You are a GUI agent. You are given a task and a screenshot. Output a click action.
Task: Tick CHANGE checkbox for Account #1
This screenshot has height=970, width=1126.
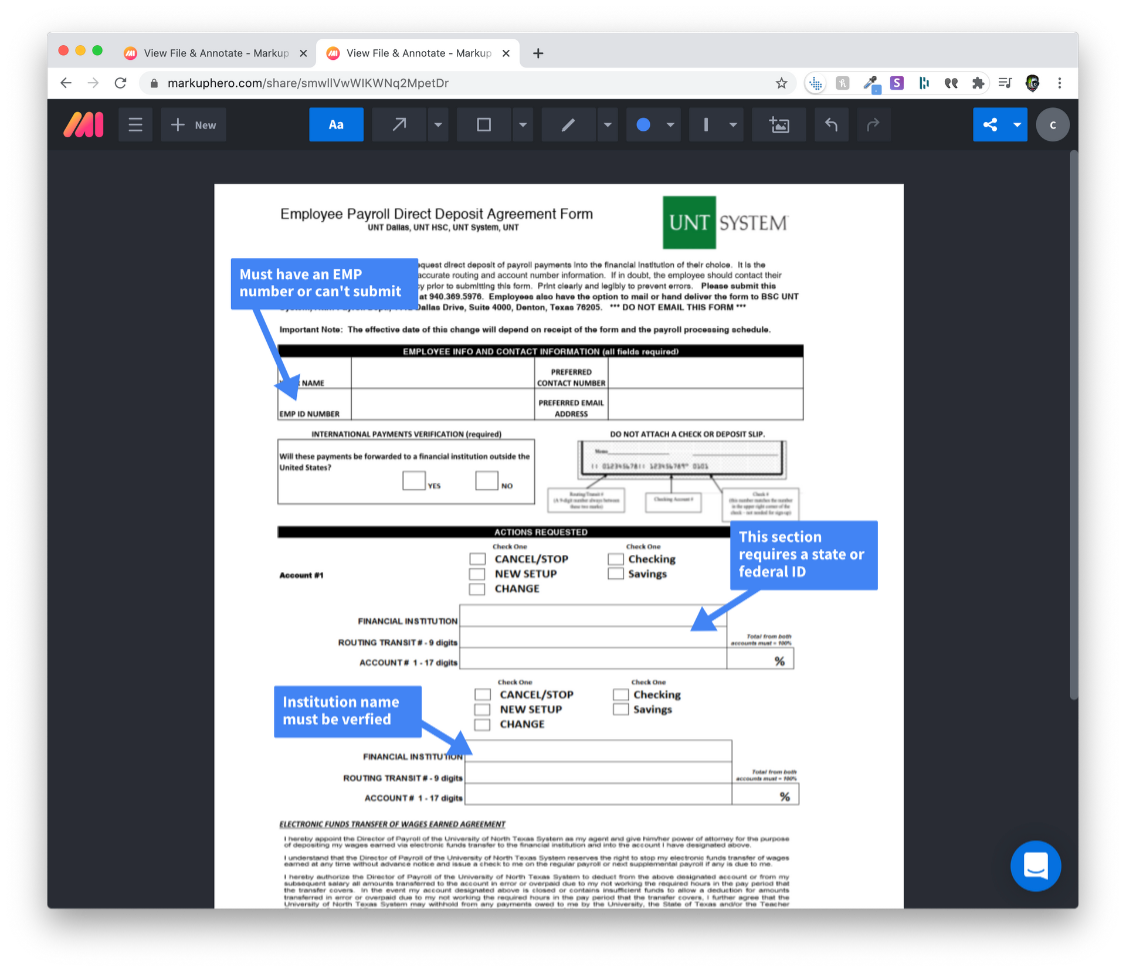click(478, 589)
